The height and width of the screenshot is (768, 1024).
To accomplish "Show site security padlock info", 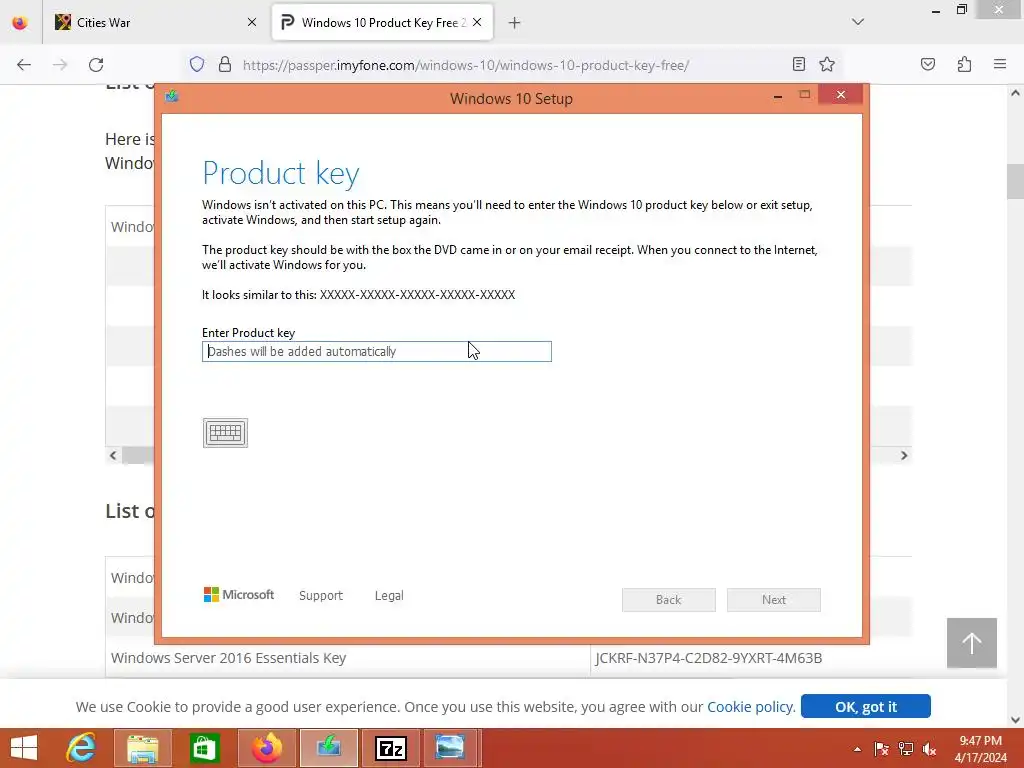I will (x=225, y=65).
